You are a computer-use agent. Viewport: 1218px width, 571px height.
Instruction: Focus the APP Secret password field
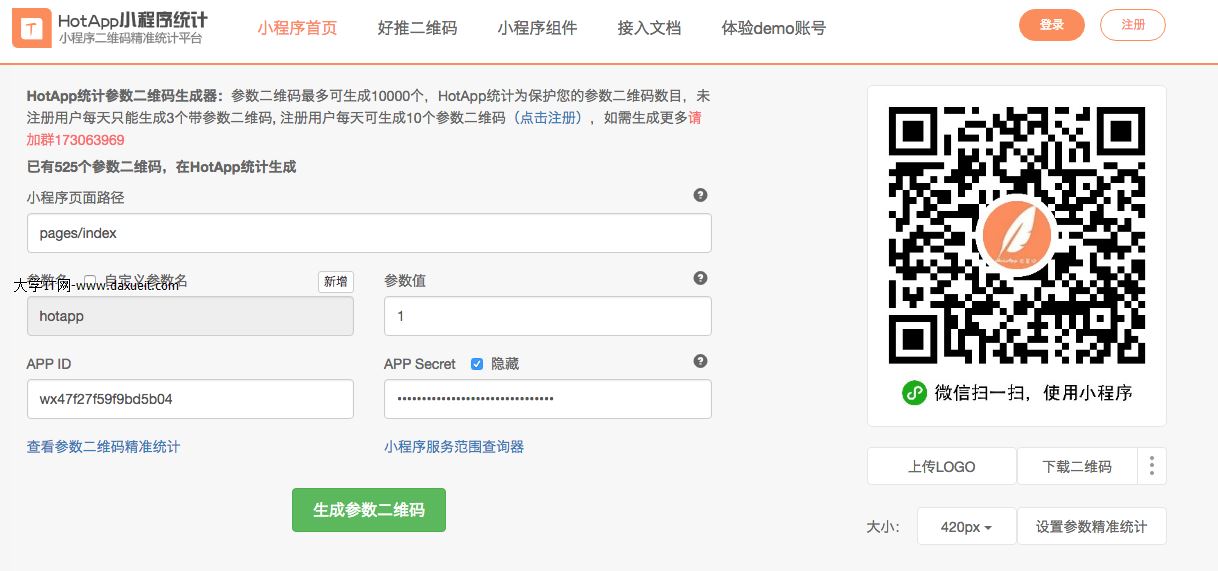[548, 399]
